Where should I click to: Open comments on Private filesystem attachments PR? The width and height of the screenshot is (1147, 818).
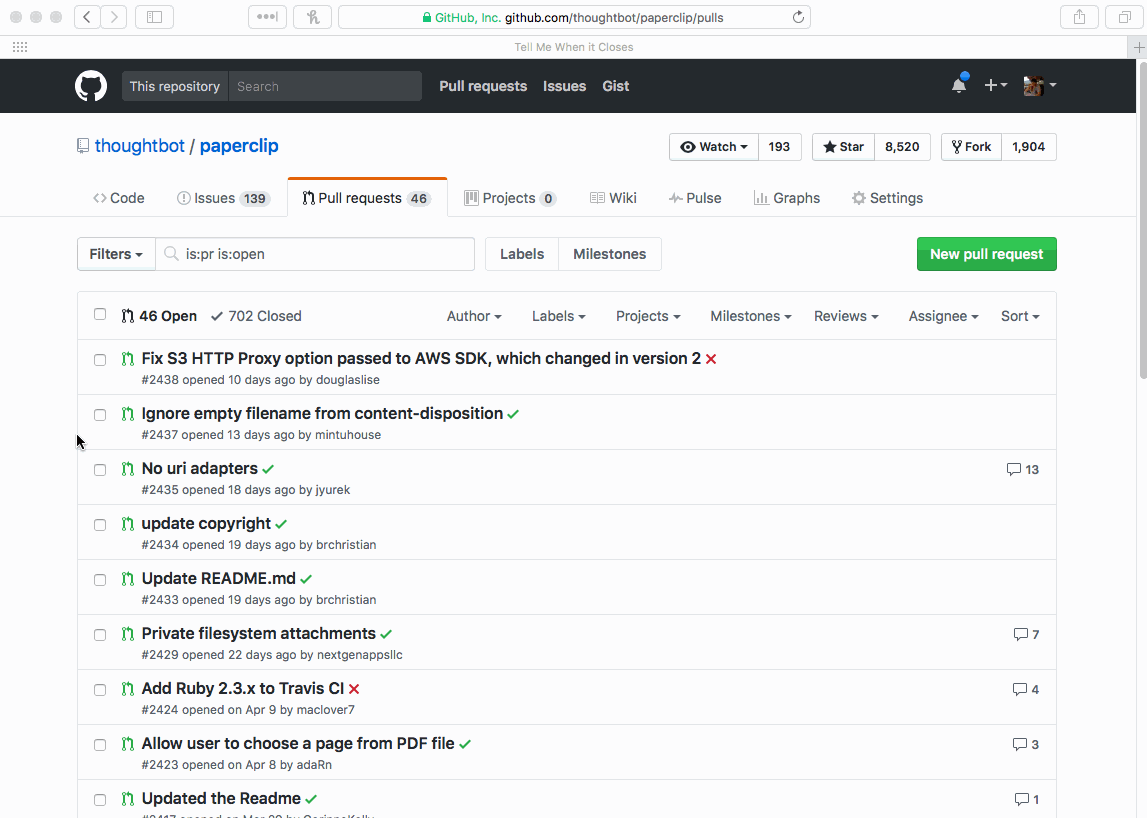point(1026,634)
